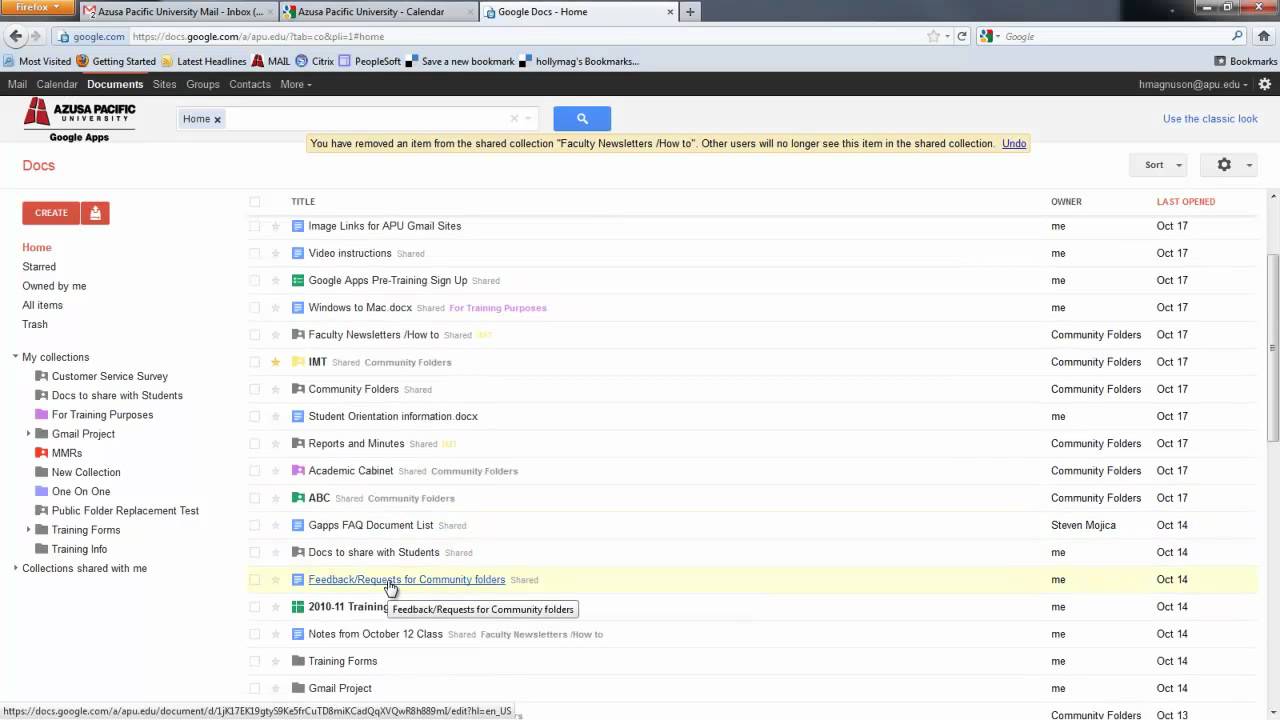Screen dimensions: 1280x720
Task: Reload the page with the refresh icon
Action: coord(962,36)
